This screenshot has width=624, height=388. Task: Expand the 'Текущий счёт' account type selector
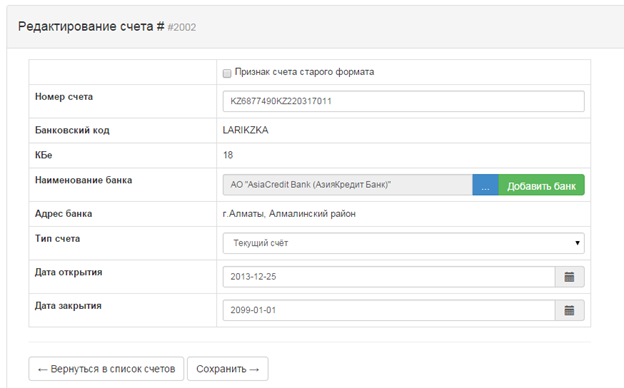(x=404, y=243)
